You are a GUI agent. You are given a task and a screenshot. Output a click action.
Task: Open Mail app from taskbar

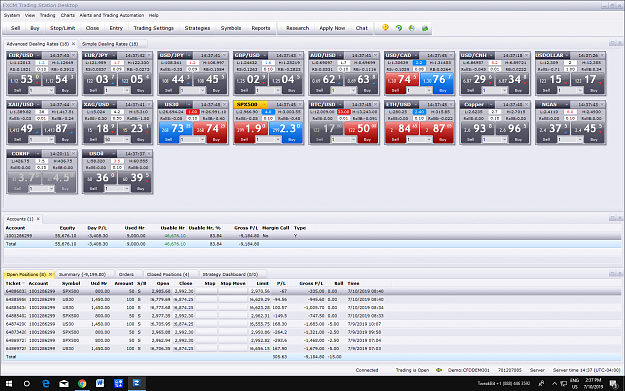(x=64, y=383)
